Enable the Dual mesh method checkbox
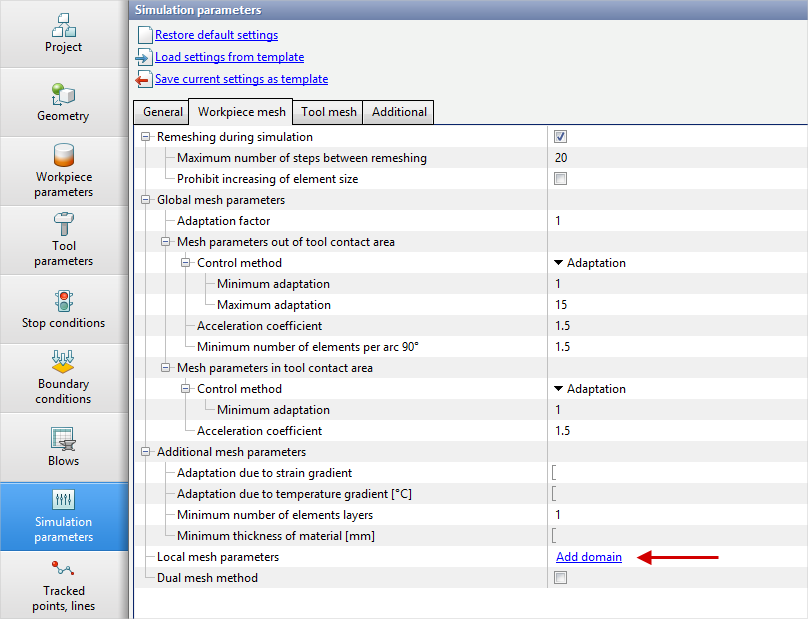 (x=560, y=578)
